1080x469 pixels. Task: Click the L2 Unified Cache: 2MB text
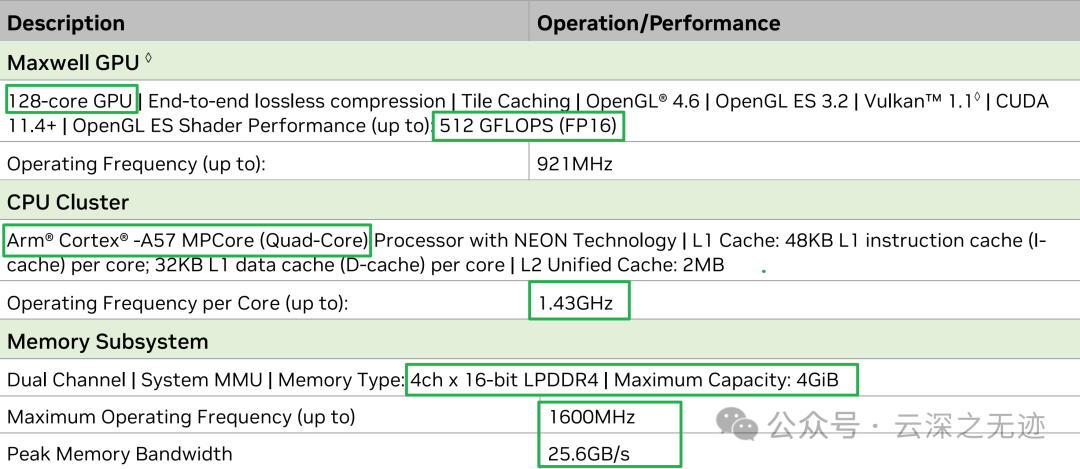tap(620, 265)
